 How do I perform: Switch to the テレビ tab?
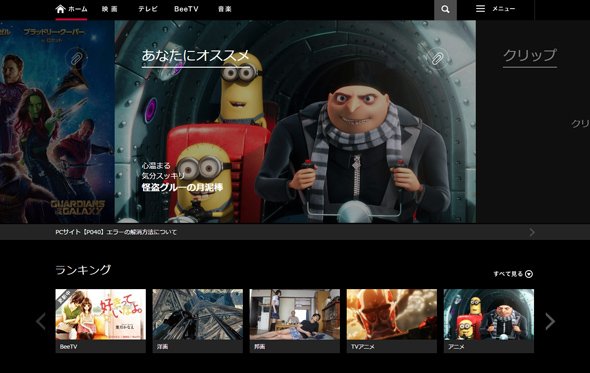coord(148,9)
